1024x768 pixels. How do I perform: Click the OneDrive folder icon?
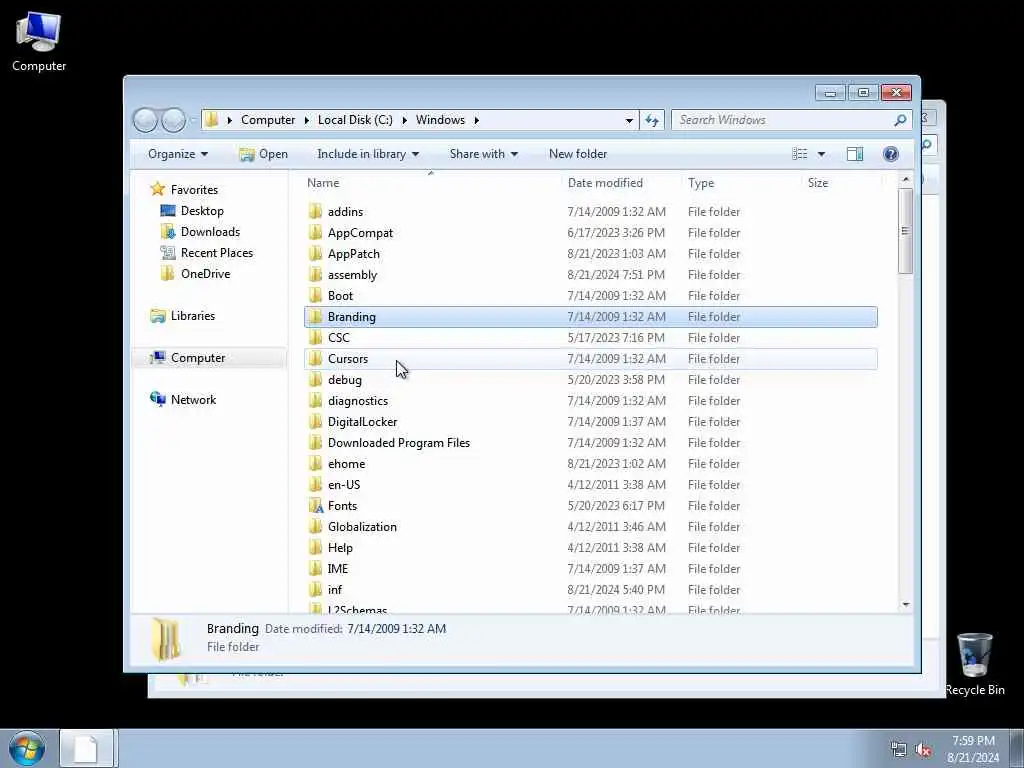point(168,274)
